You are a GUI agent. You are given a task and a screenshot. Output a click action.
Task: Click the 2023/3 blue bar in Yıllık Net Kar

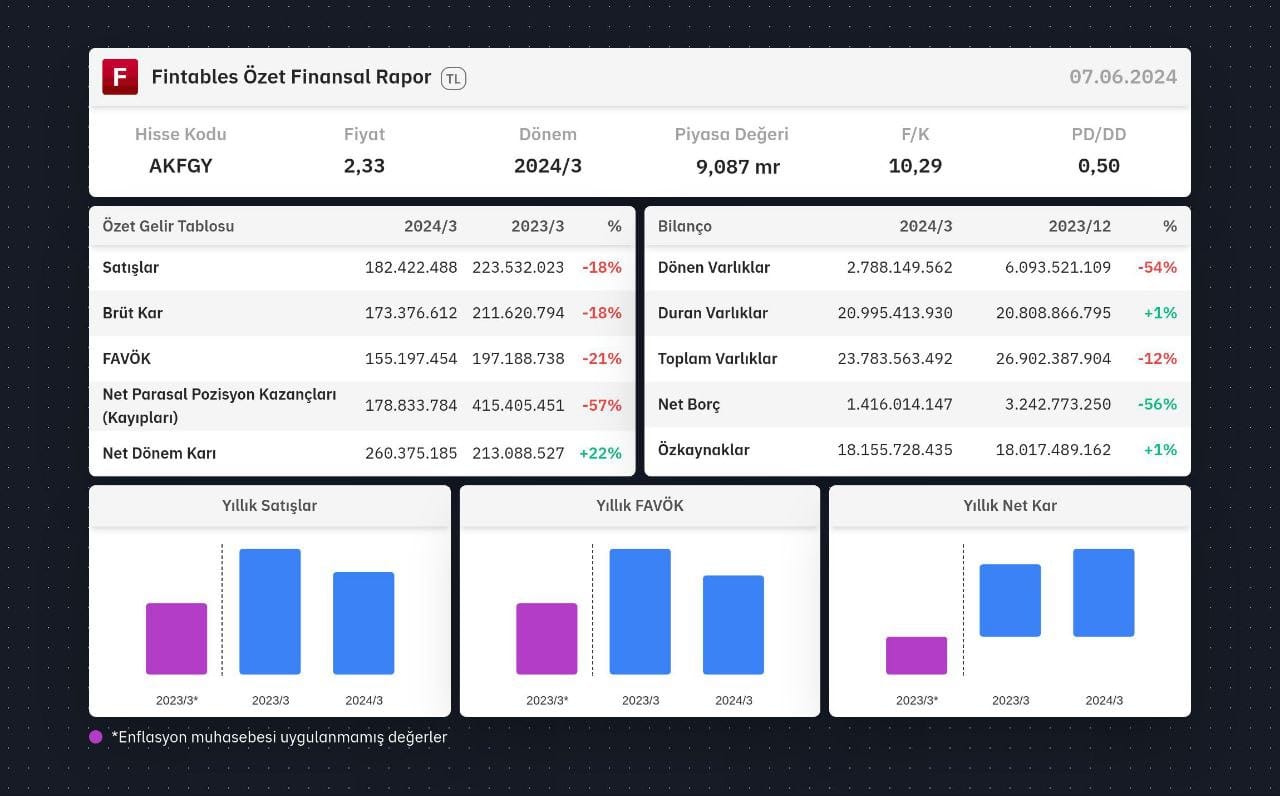click(x=1010, y=600)
